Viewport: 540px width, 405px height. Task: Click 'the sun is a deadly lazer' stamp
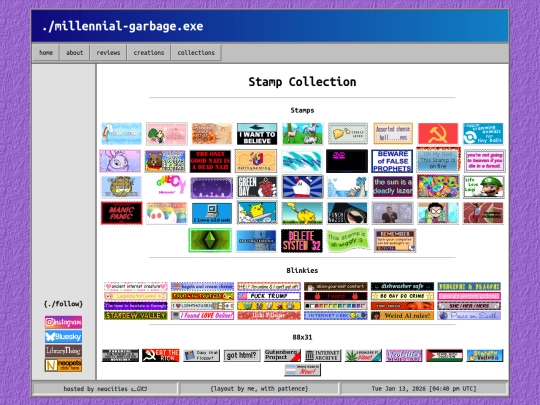click(x=392, y=187)
